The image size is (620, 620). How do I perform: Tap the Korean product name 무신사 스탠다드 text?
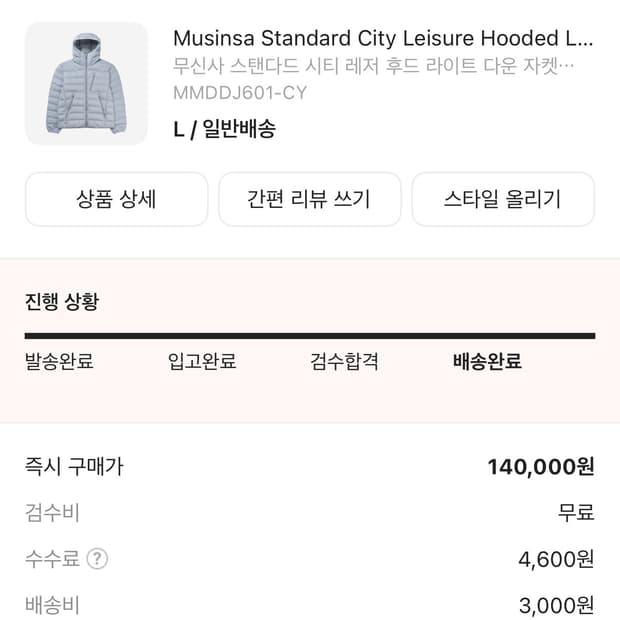coord(373,68)
